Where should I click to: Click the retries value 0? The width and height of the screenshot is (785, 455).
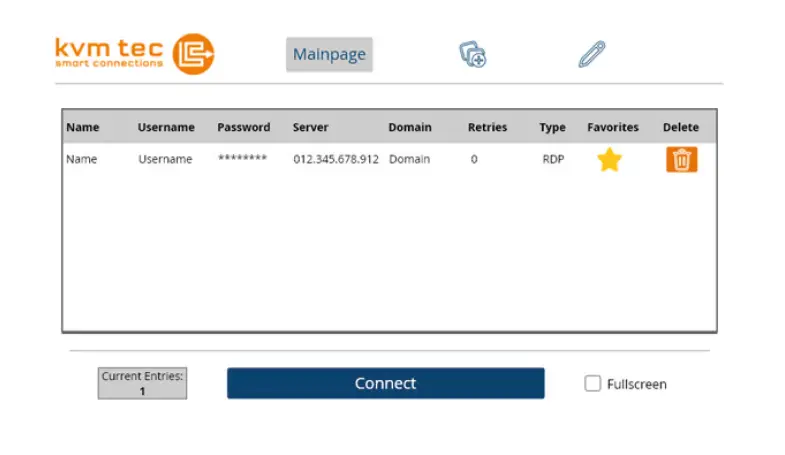click(x=474, y=159)
